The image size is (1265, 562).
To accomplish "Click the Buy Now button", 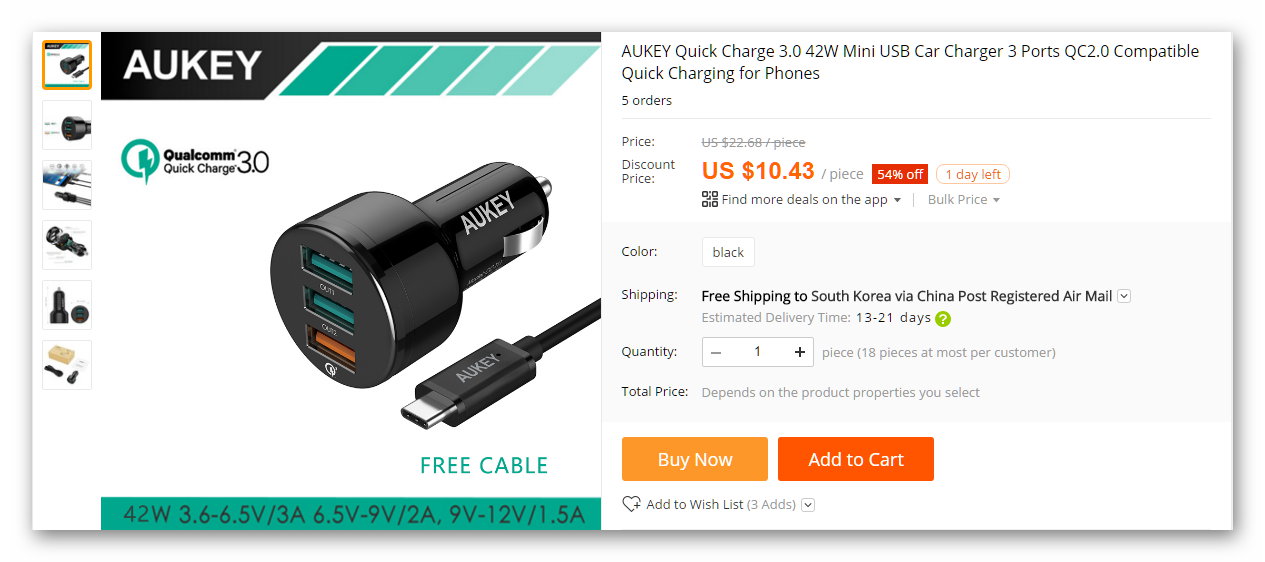I will (x=695, y=459).
